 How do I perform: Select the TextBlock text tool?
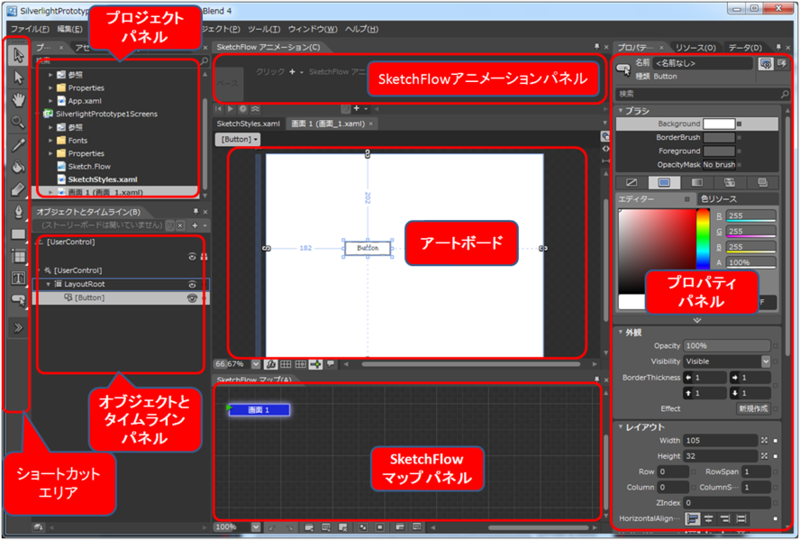click(x=18, y=278)
